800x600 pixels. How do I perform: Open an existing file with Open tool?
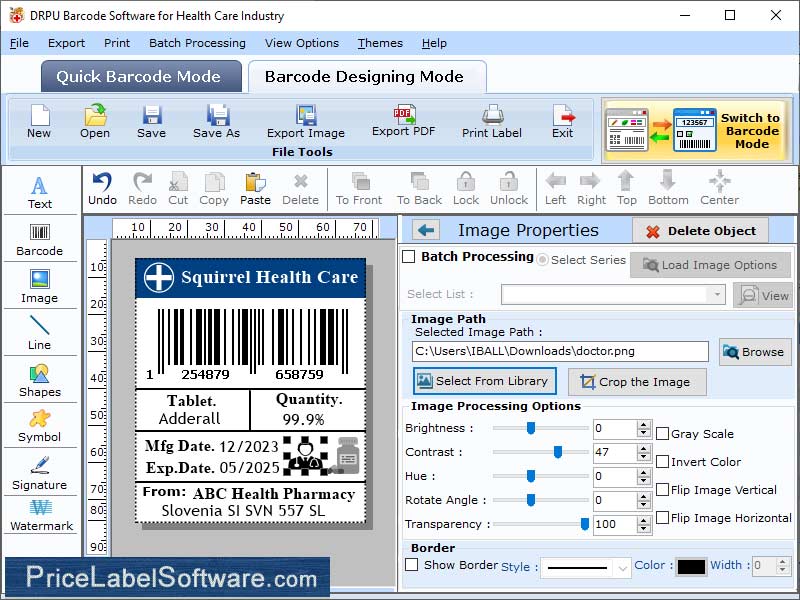pos(95,121)
